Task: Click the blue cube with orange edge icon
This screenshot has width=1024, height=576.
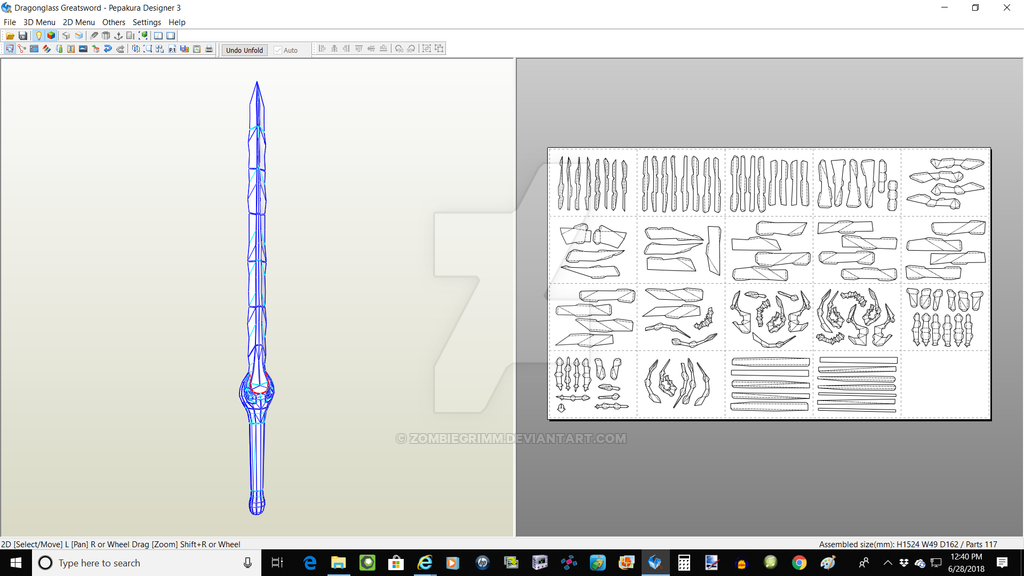Action: point(79,36)
